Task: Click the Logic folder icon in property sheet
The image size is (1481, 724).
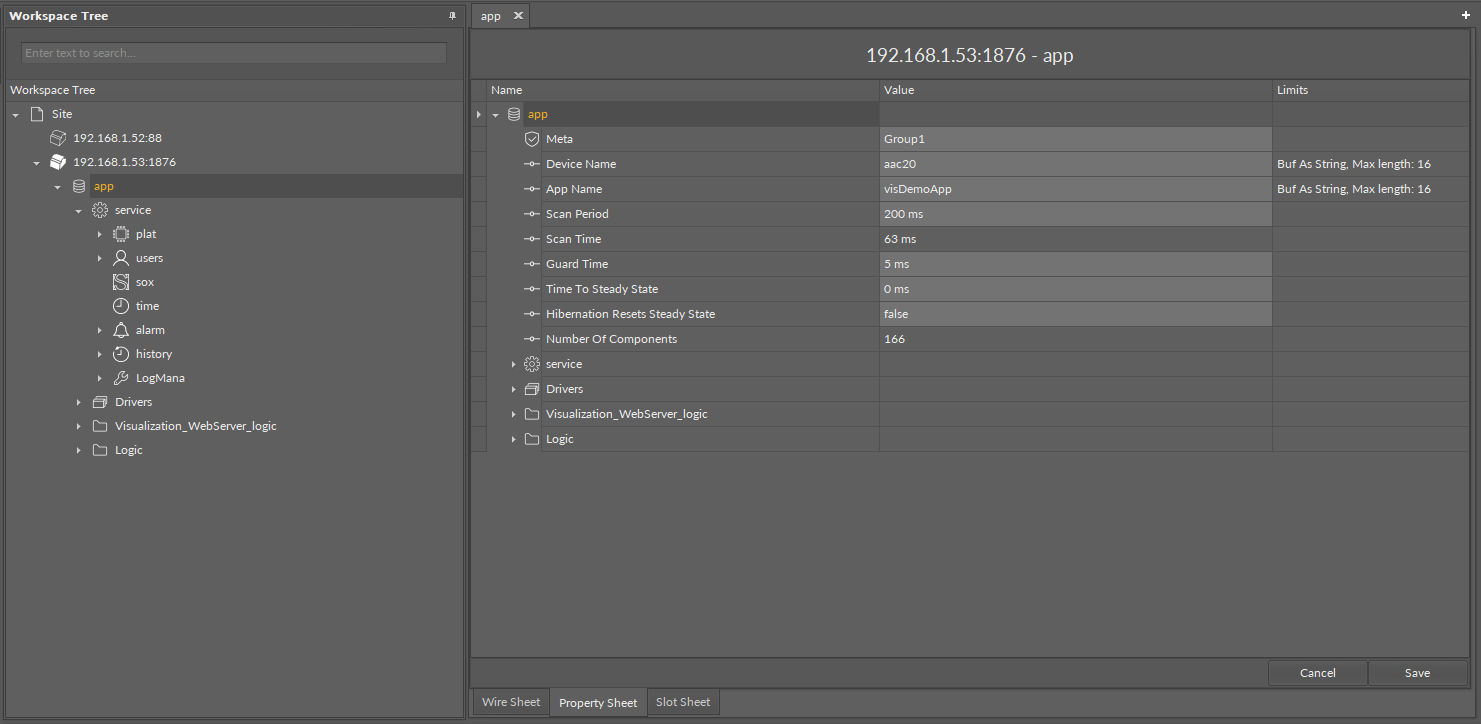Action: tap(532, 439)
